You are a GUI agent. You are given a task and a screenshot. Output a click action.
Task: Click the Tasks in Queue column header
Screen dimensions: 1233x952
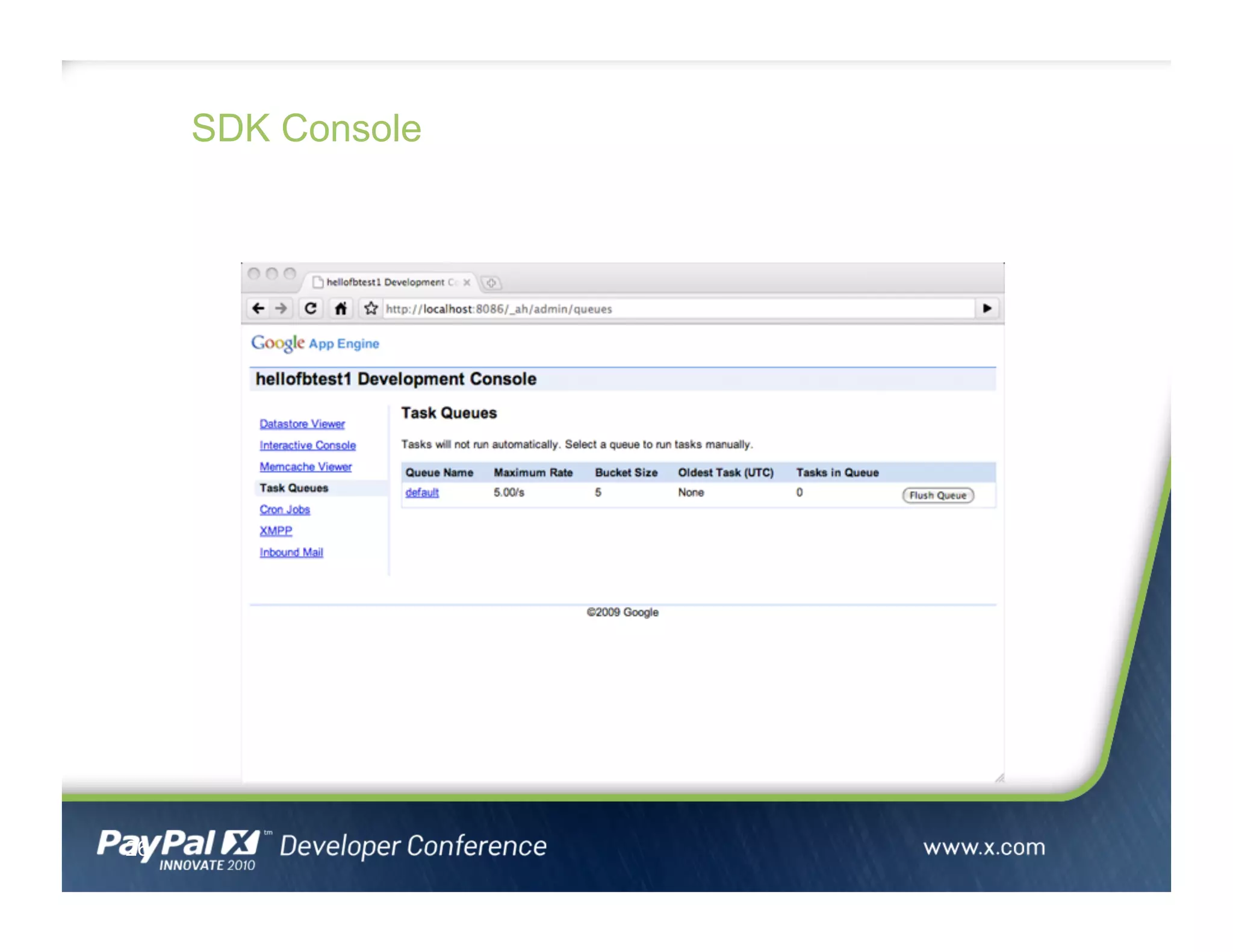click(x=837, y=473)
